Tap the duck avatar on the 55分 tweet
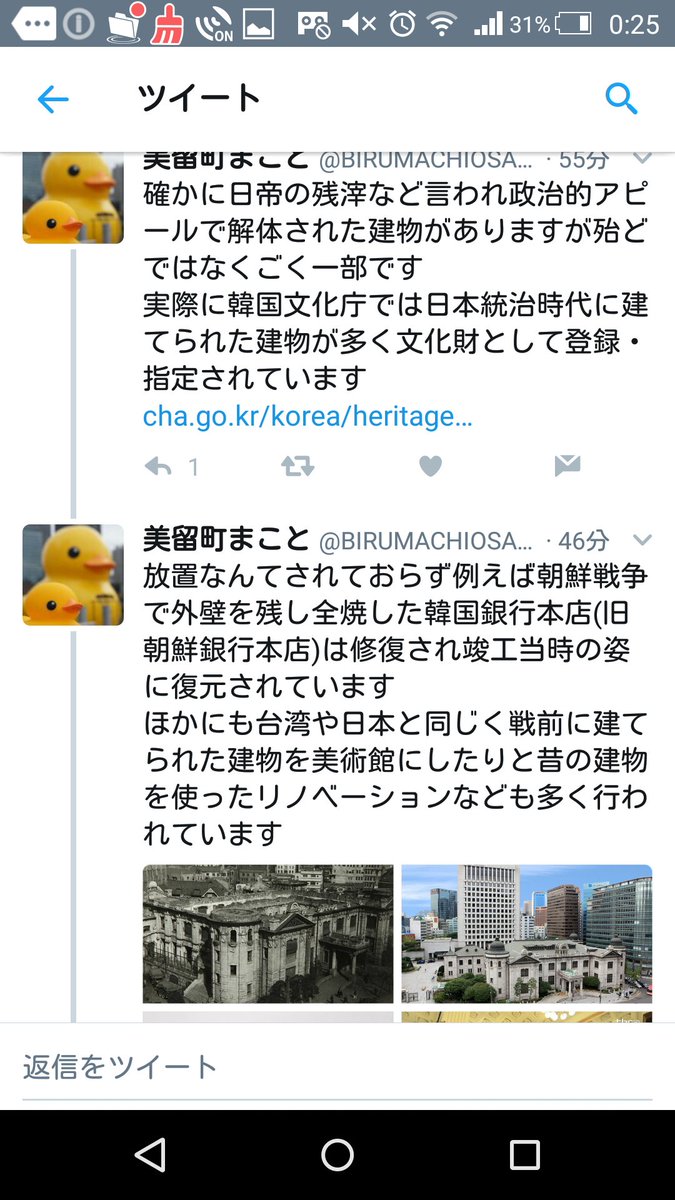 pos(73,198)
